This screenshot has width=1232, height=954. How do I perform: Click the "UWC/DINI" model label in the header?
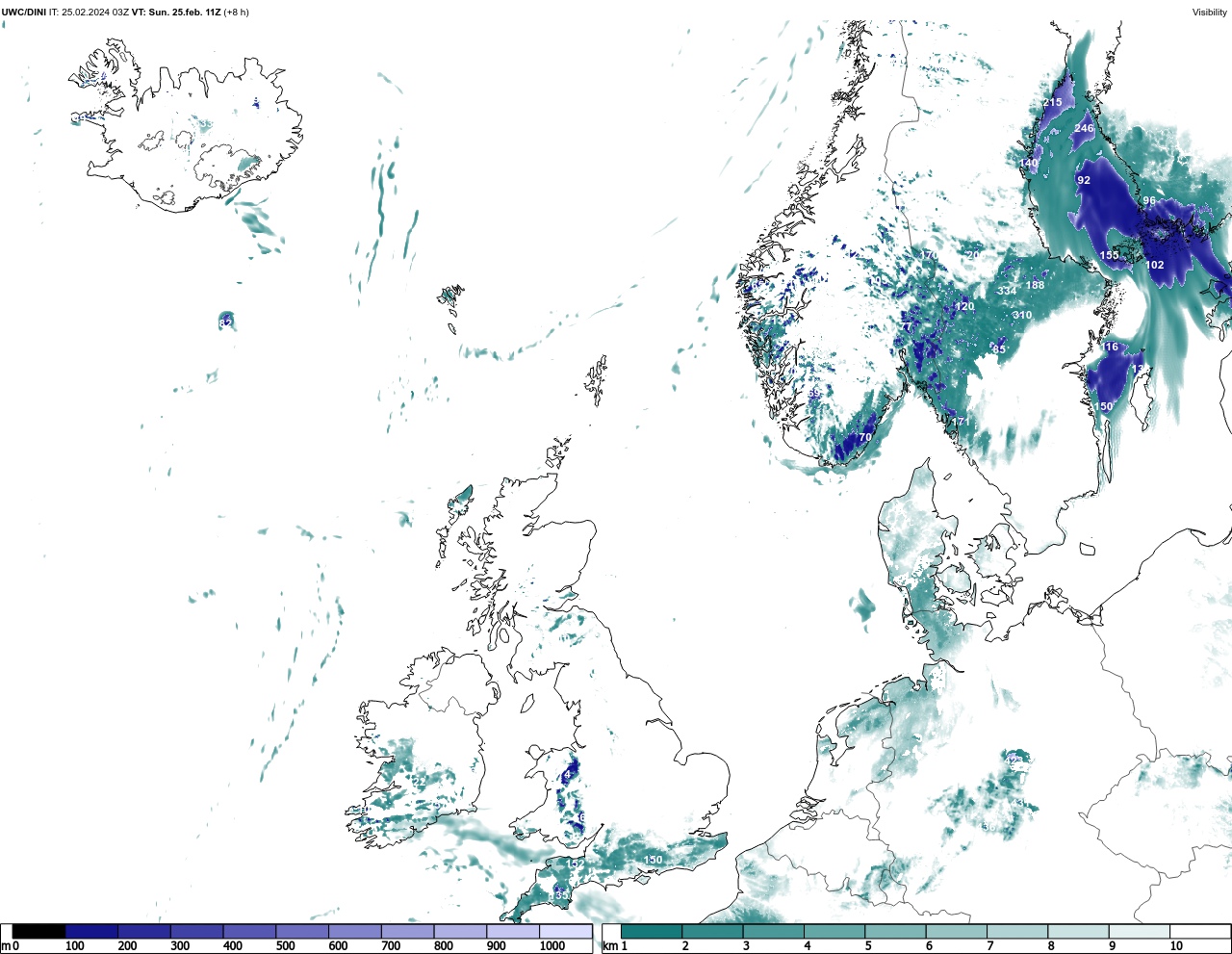coord(24,13)
